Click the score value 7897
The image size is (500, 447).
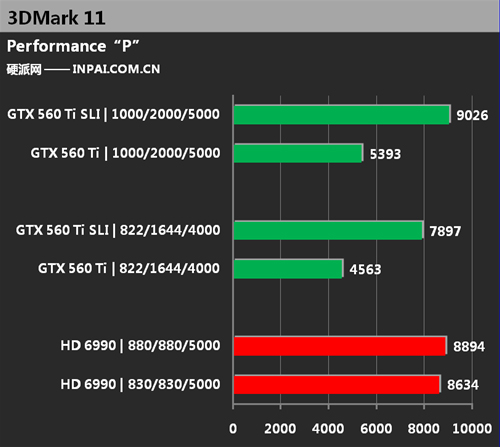445,231
